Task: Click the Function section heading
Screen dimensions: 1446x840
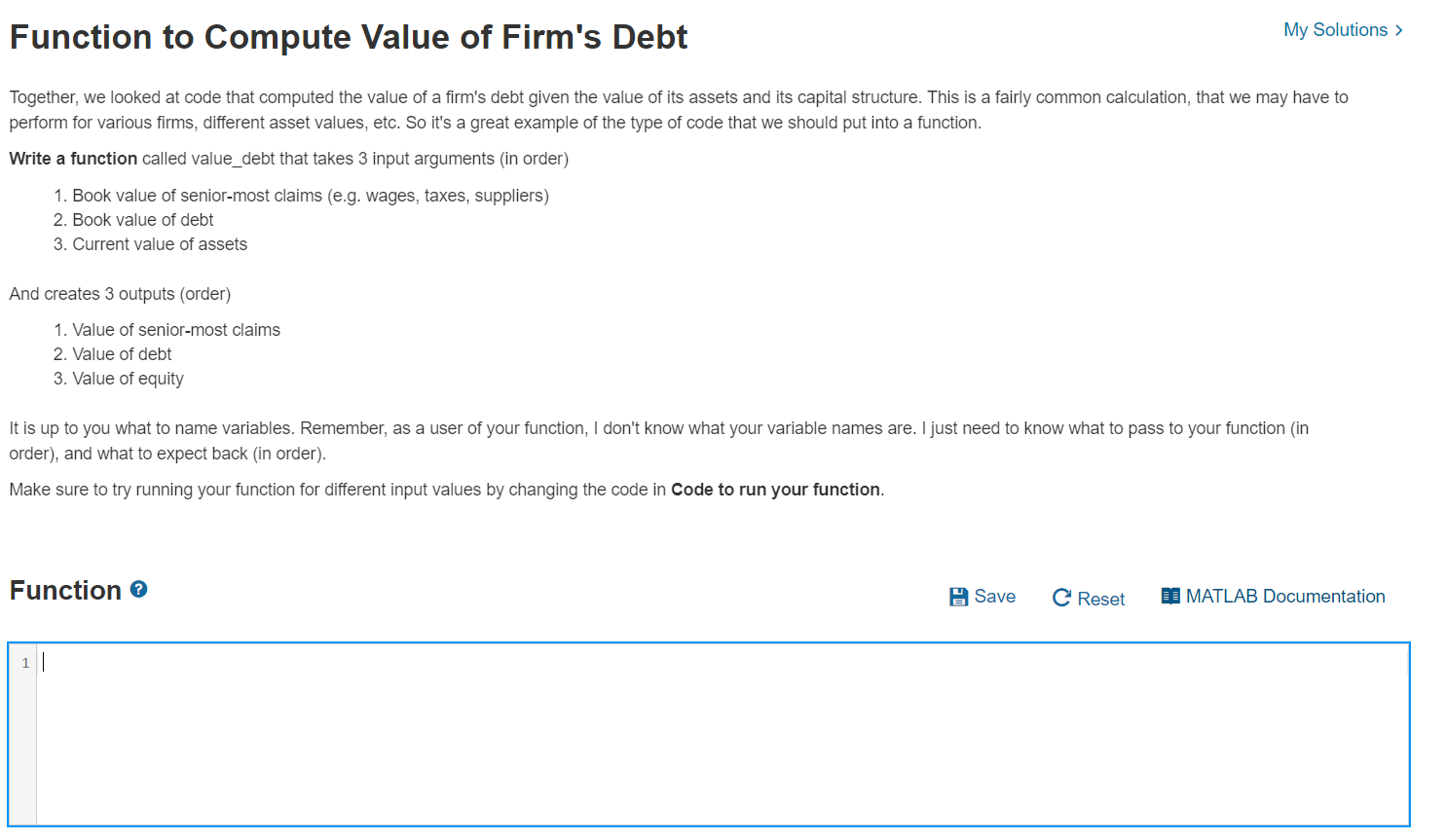Action: [x=62, y=589]
